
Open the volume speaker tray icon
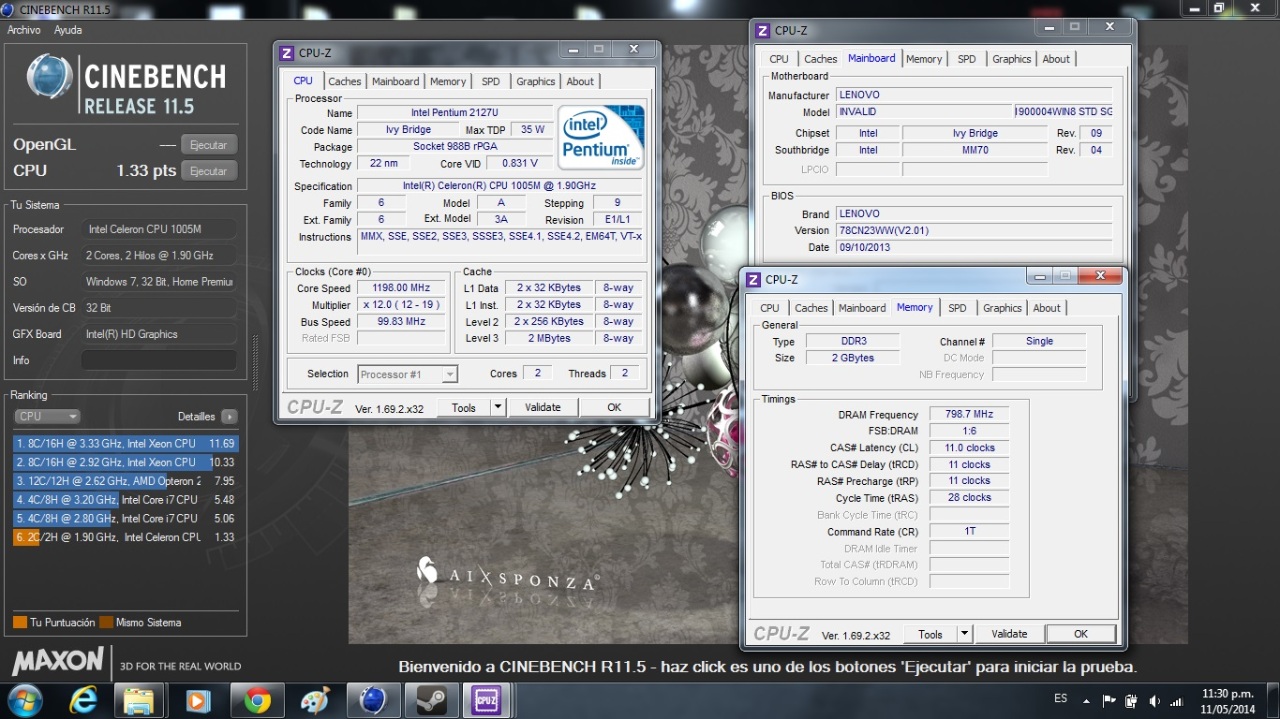coord(1154,700)
